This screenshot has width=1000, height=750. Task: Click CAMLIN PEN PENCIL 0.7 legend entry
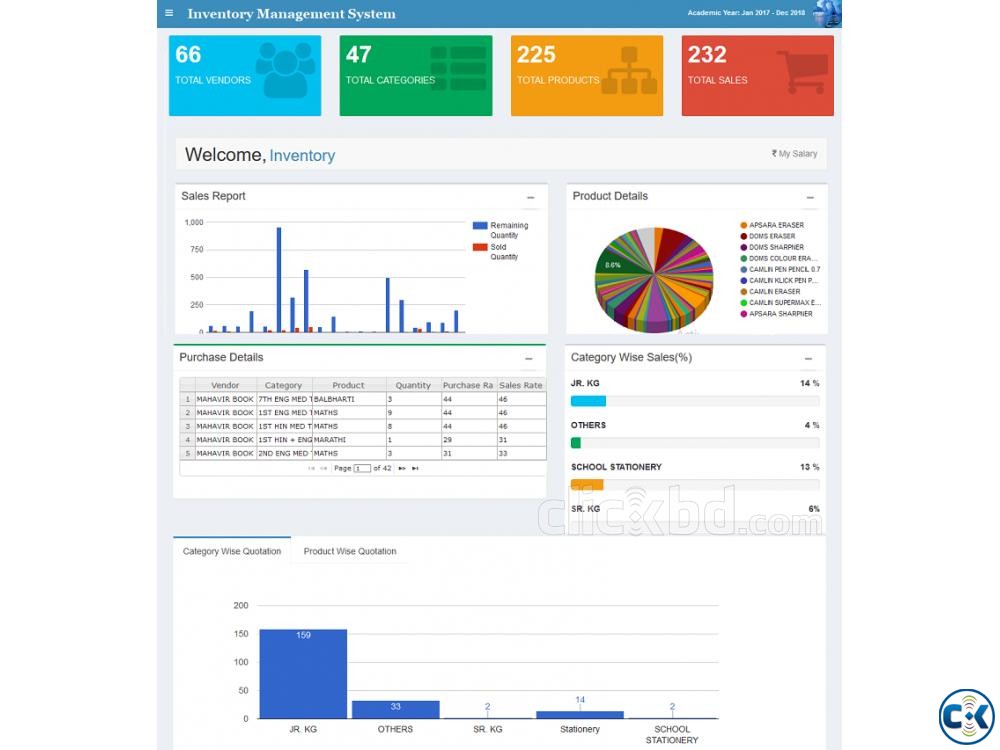click(x=781, y=269)
